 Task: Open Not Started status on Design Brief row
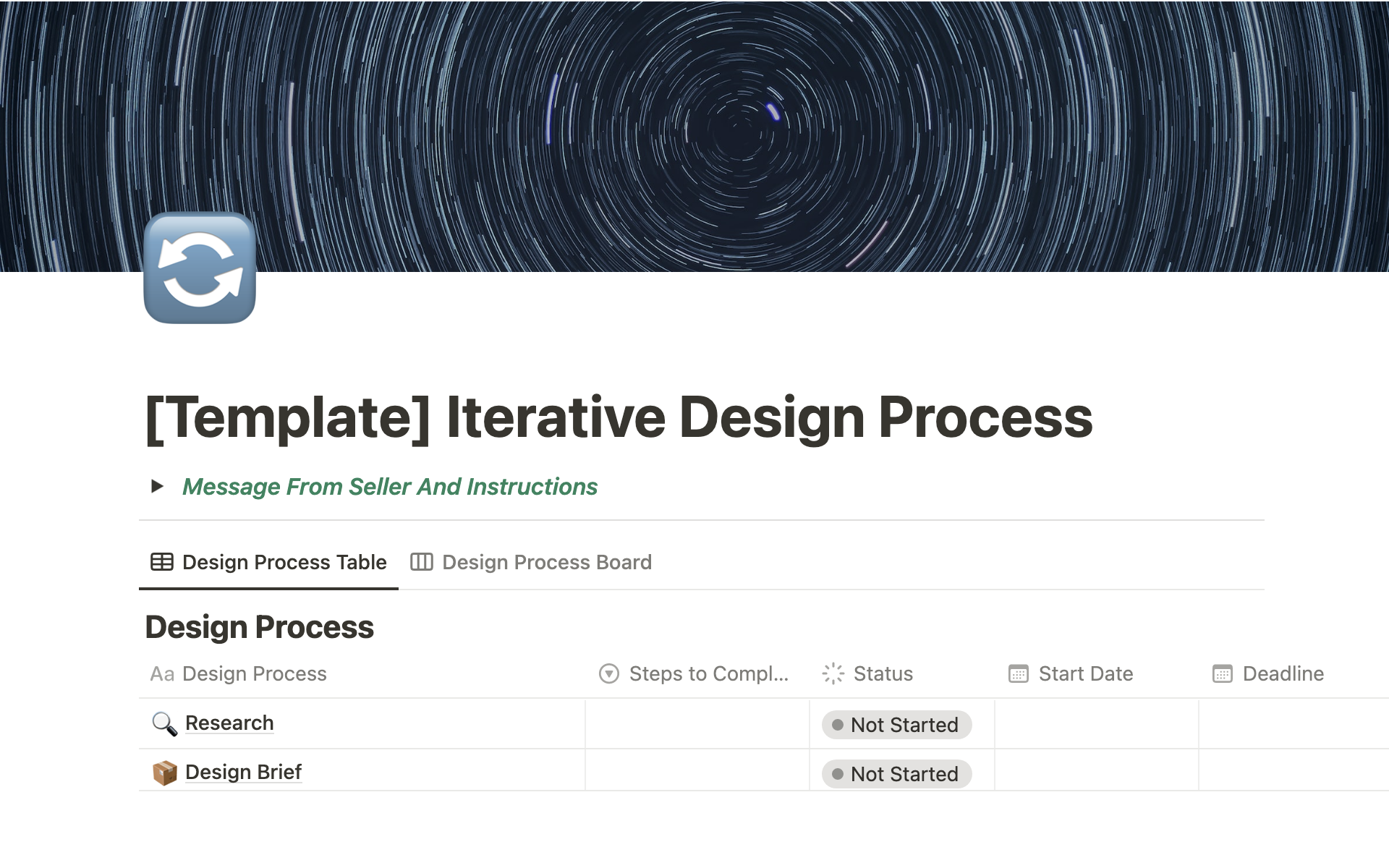(x=896, y=773)
